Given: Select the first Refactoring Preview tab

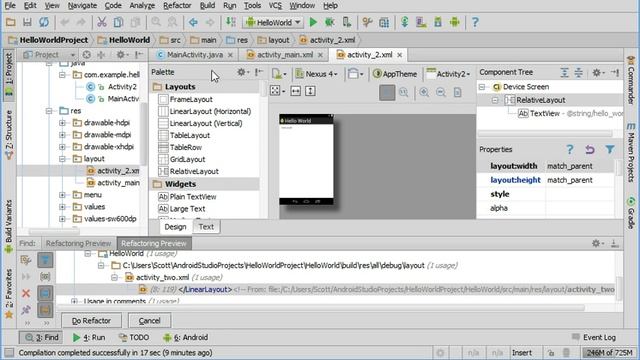Looking at the screenshot, I should (x=78, y=243).
